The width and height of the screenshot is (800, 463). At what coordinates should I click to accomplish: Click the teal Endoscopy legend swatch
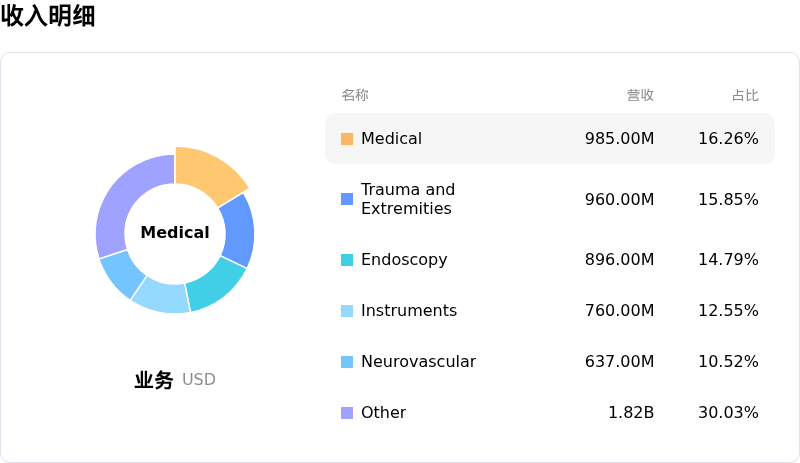(x=347, y=260)
